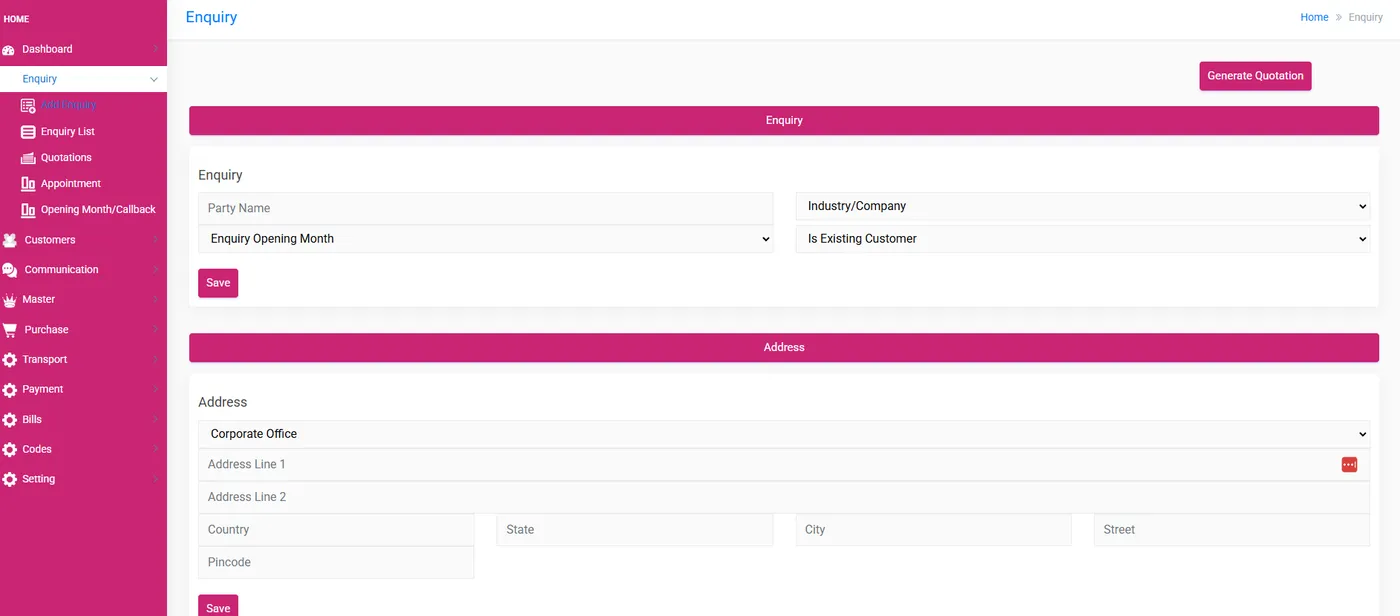The height and width of the screenshot is (616, 1400).
Task: Expand the Dashboard menu arrow
Action: pyautogui.click(x=155, y=49)
